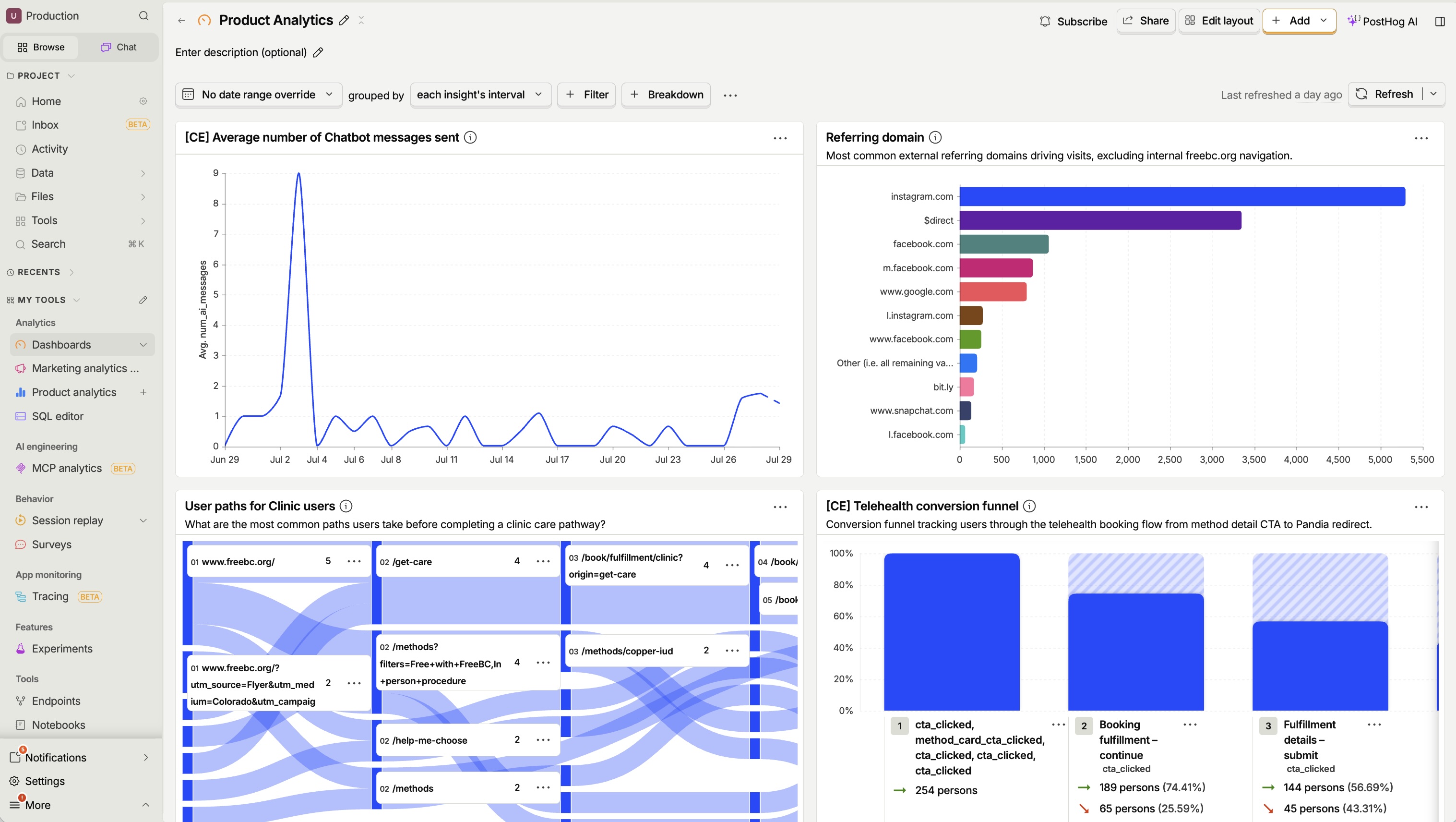Open more options for Chatbot messages card
The height and width of the screenshot is (822, 1456).
point(780,138)
